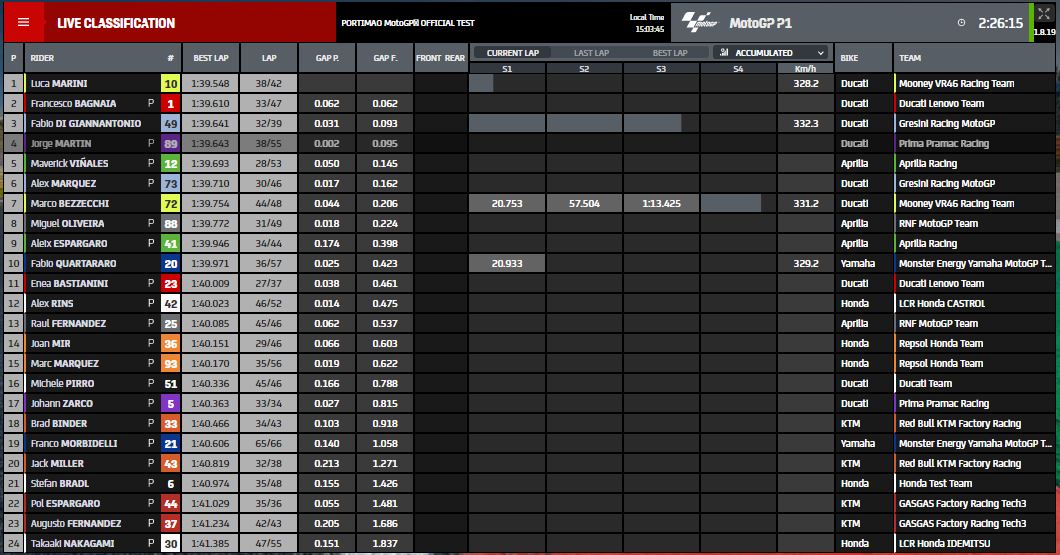Select rider Franco MORBIDELLI
The width and height of the screenshot is (1060, 555).
74,443
